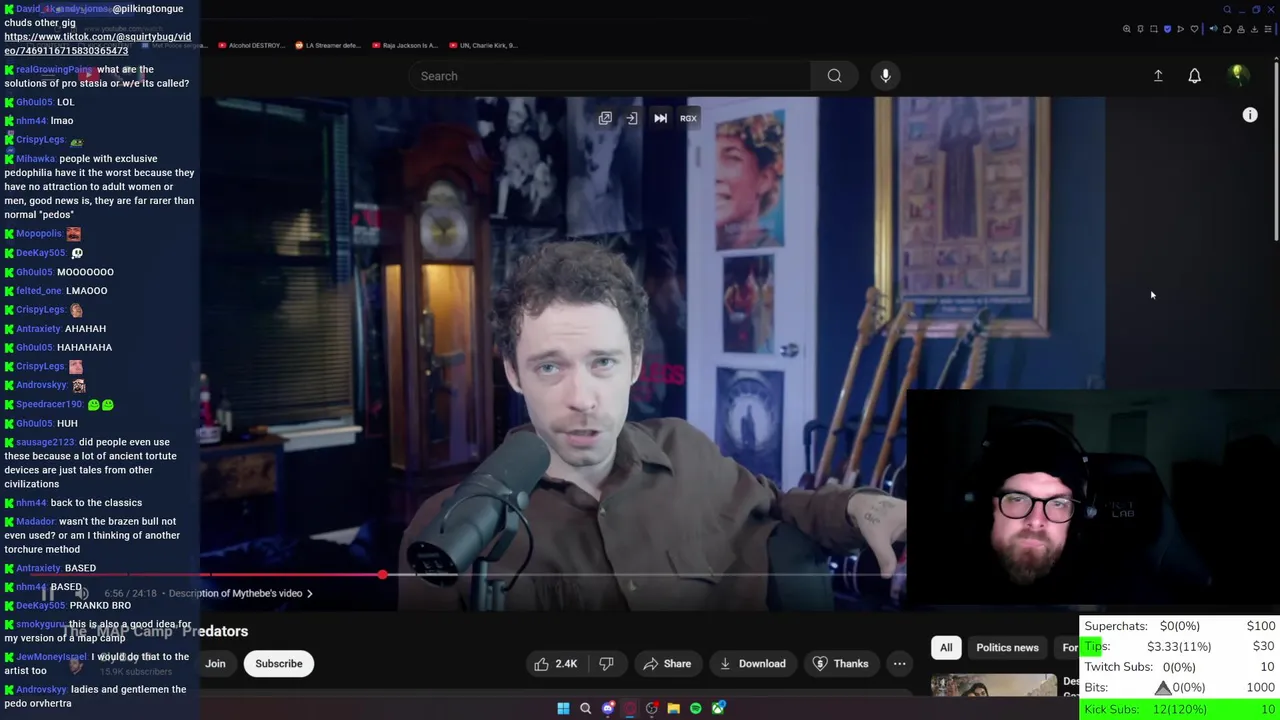Screen dimensions: 1280x720
Task: Expand the 'Description of Mythebe's video' chapter chevron
Action: pyautogui.click(x=310, y=594)
